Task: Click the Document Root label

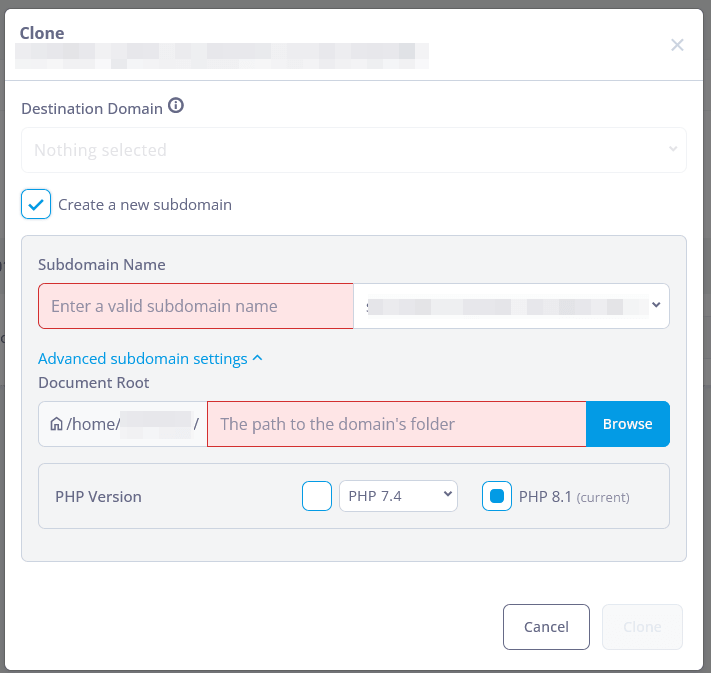Action: point(93,383)
